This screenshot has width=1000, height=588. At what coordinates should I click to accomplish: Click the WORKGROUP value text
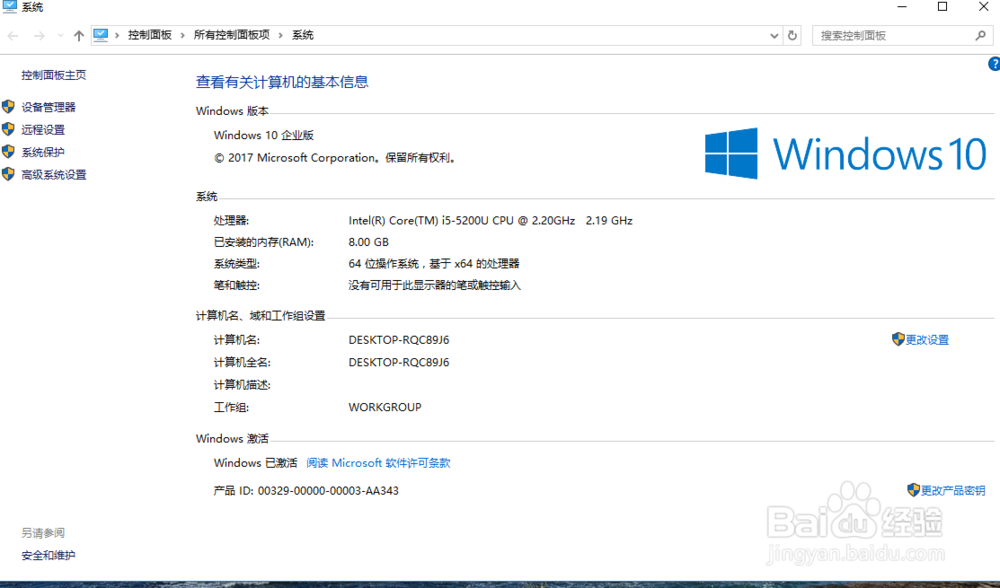tap(385, 407)
